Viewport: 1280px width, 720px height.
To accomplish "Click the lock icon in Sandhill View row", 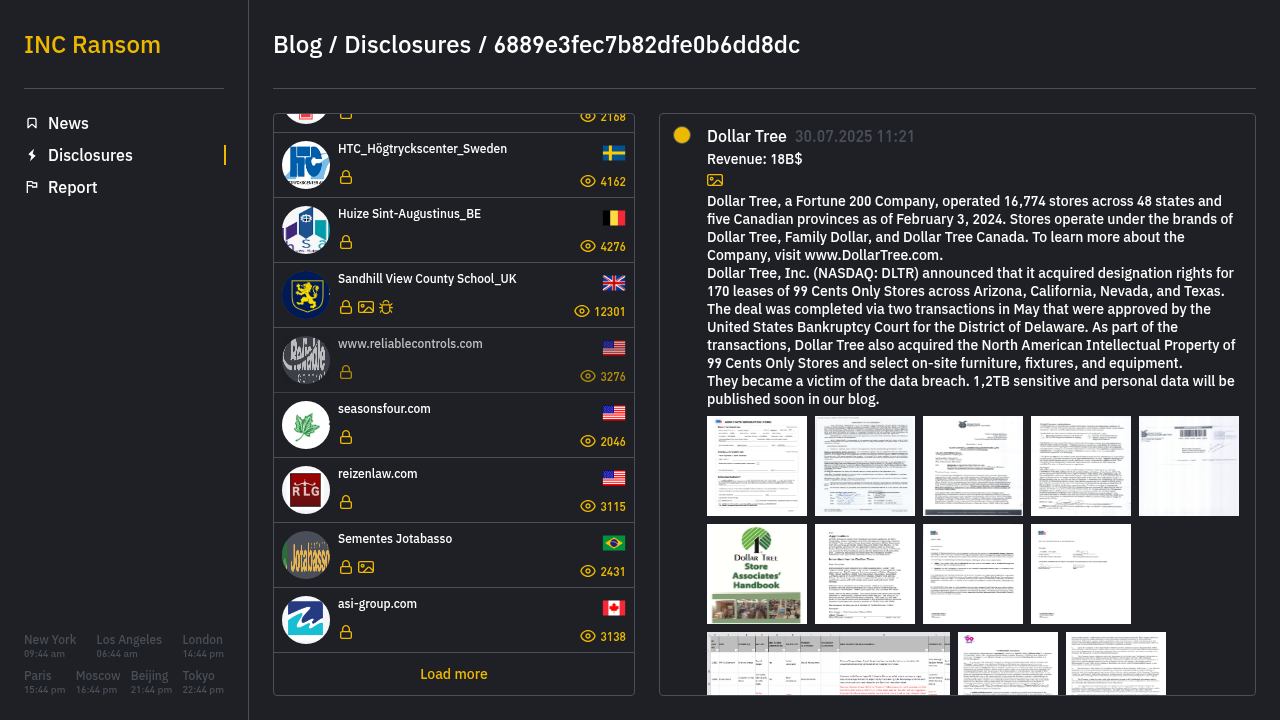I will (x=346, y=307).
